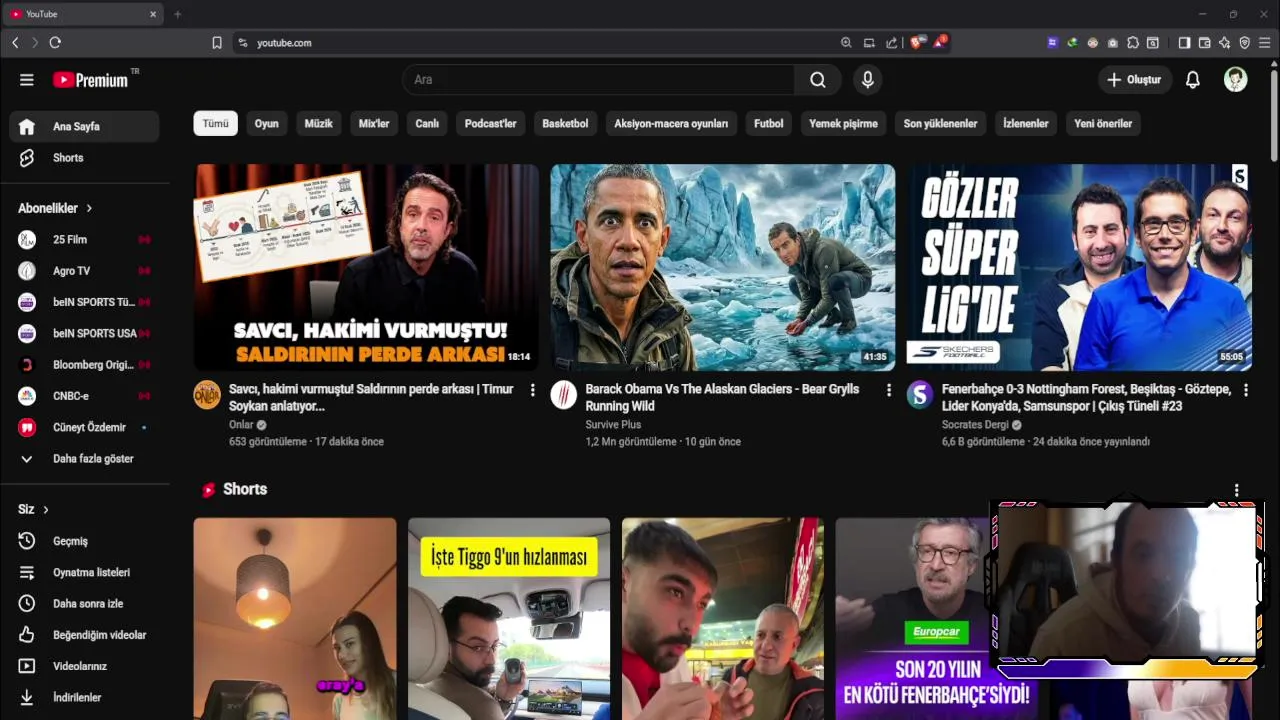
Task: Select the Podcast'ler filter chip
Action: click(490, 124)
